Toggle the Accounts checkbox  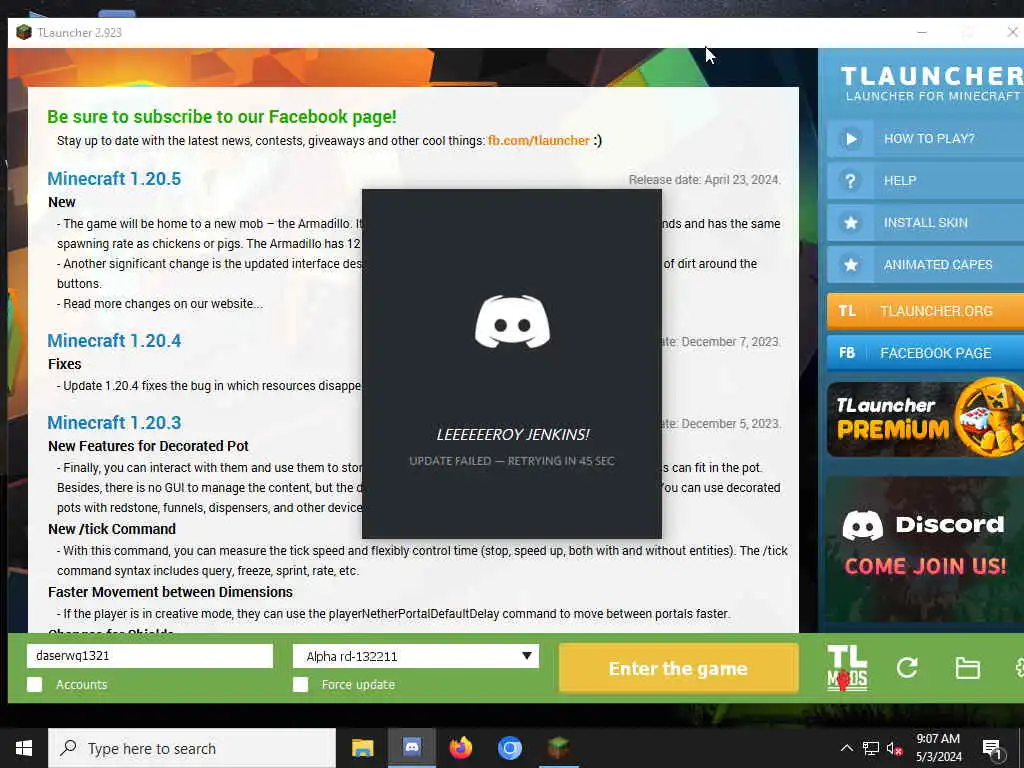(x=35, y=684)
